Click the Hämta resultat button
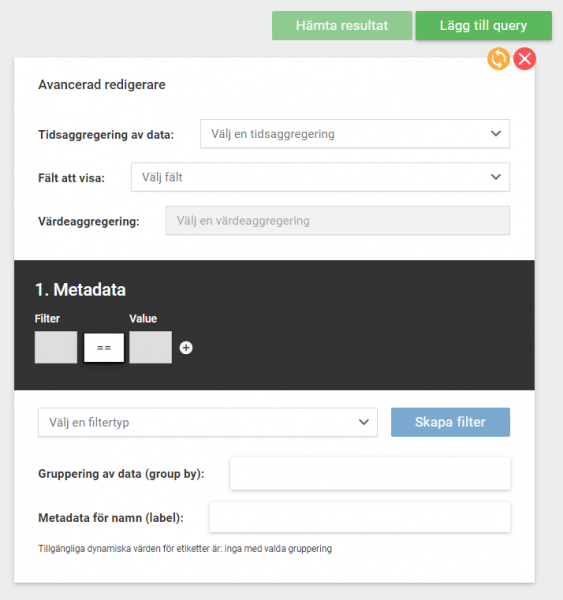The width and height of the screenshot is (563, 600). 342,26
